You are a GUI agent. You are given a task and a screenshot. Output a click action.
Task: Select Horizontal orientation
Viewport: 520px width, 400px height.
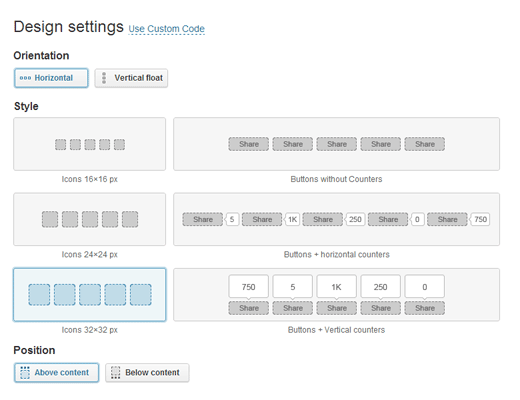click(x=51, y=78)
